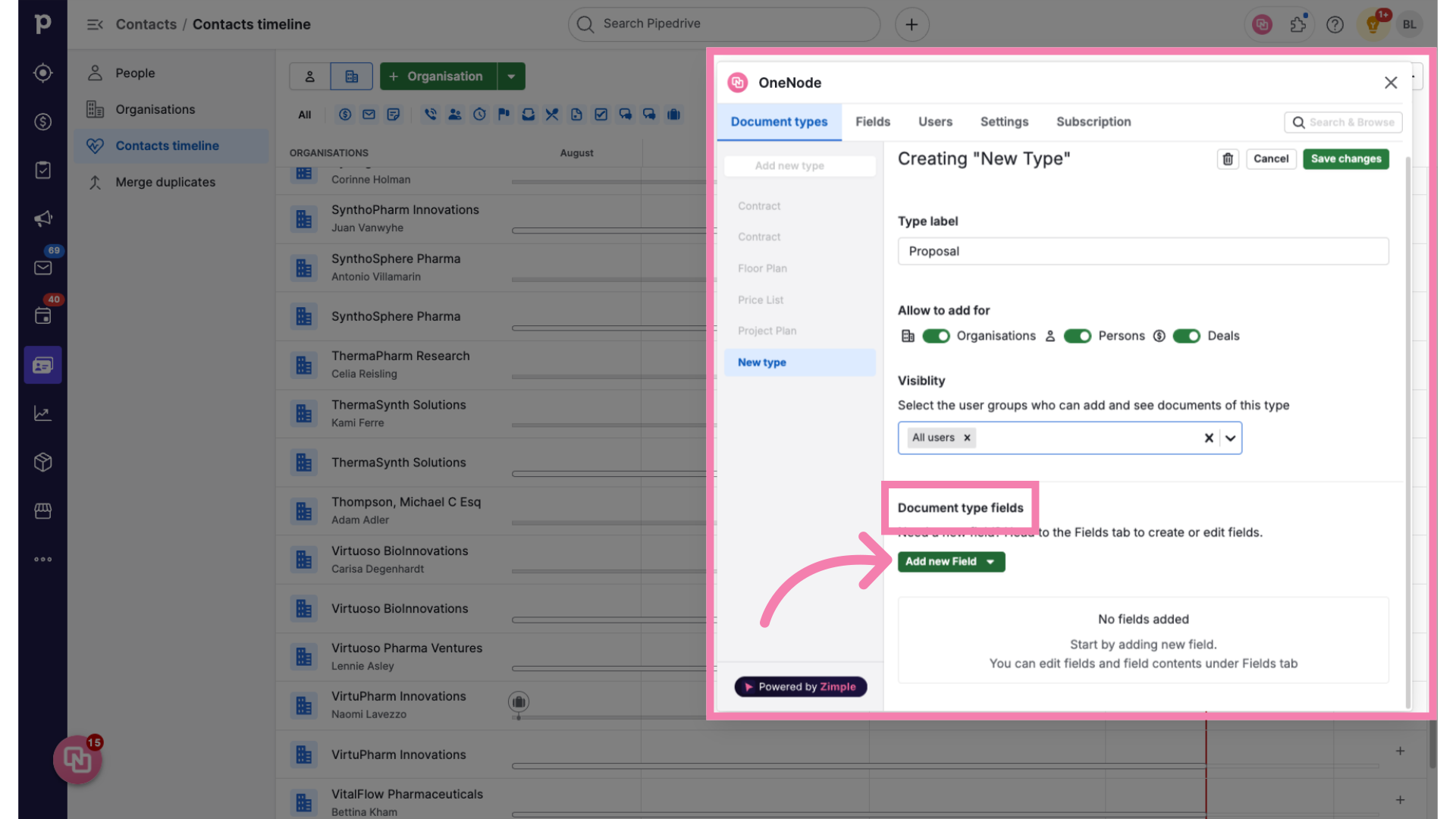Open the Insights chart icon in the sidebar

click(x=42, y=413)
